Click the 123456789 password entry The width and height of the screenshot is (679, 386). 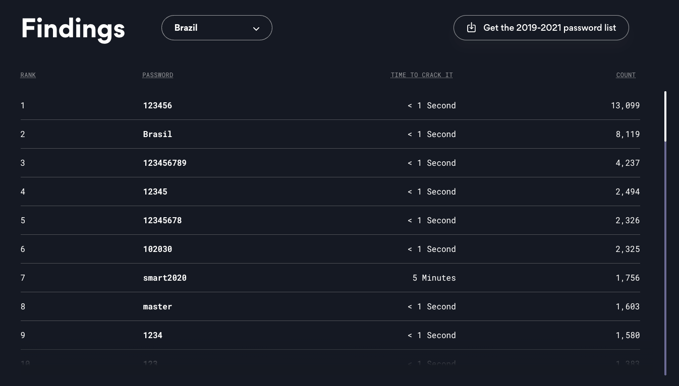click(x=165, y=163)
